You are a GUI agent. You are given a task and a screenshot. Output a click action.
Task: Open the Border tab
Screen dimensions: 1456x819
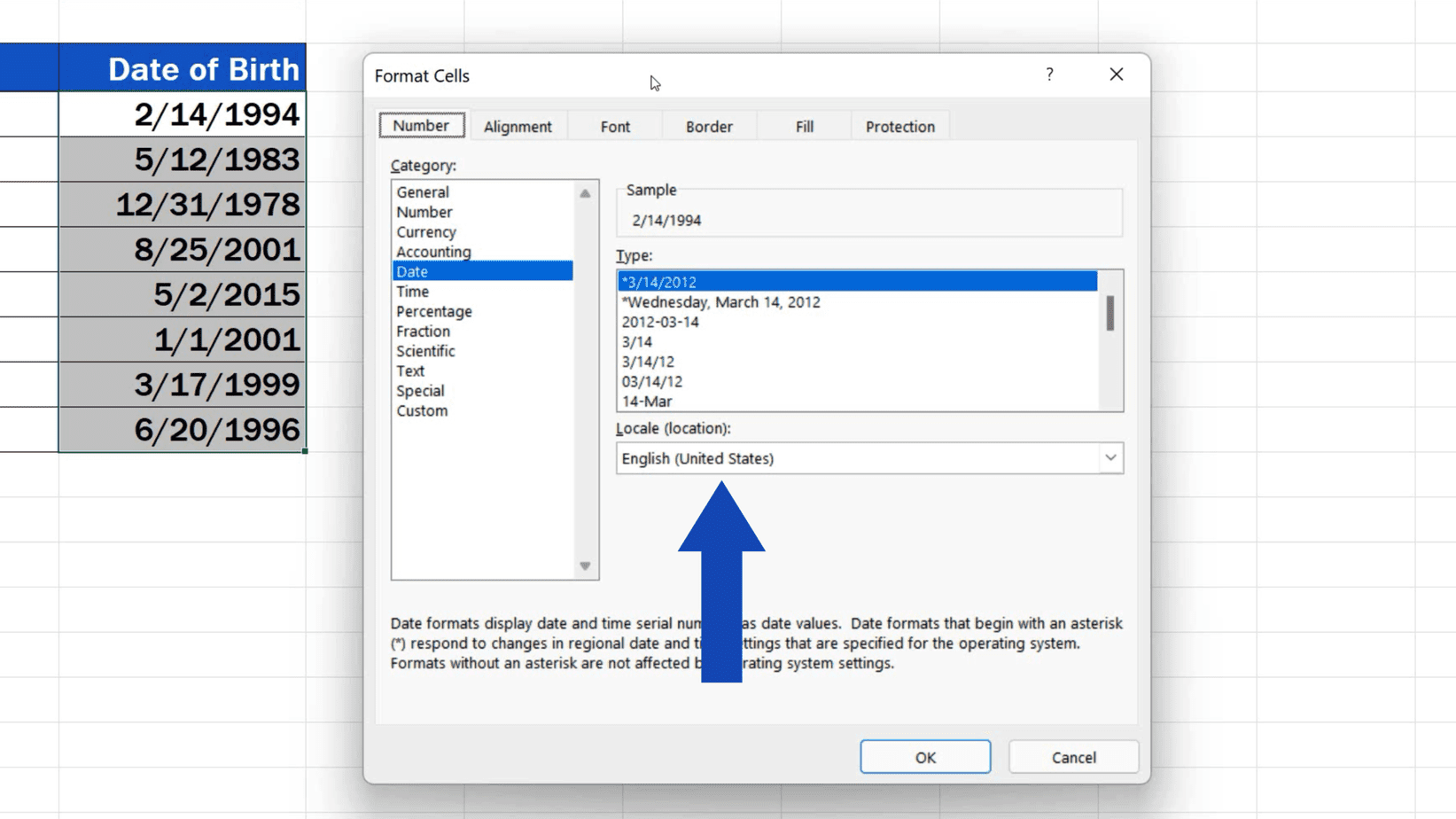click(x=708, y=126)
